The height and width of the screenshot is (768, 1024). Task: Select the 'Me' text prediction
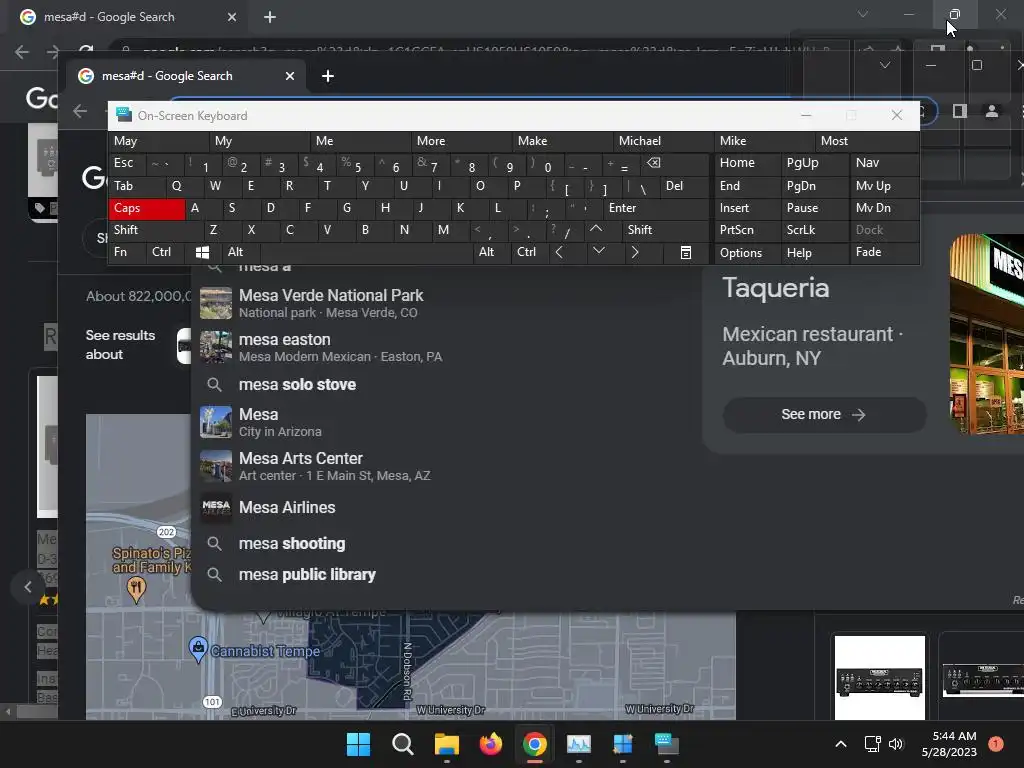click(361, 141)
